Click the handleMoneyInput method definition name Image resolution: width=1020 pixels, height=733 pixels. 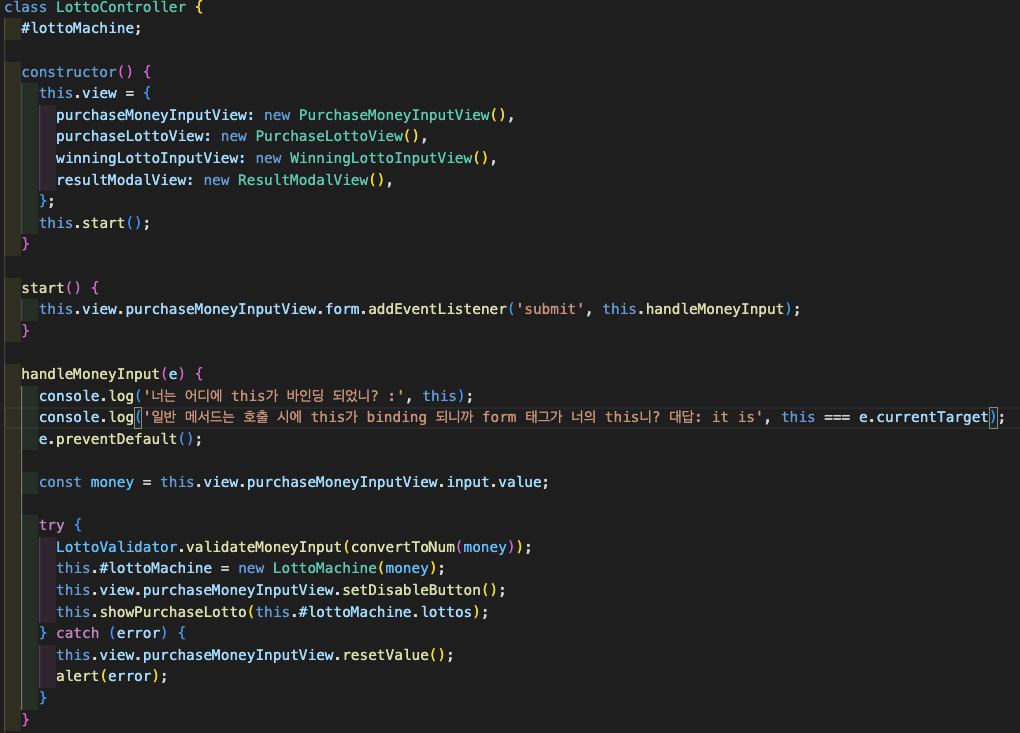(92, 374)
